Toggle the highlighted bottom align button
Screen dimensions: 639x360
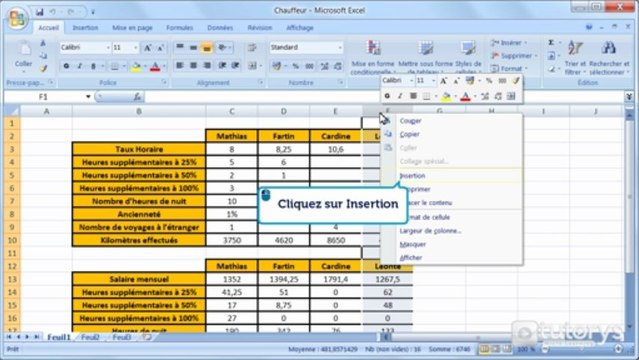click(x=207, y=48)
